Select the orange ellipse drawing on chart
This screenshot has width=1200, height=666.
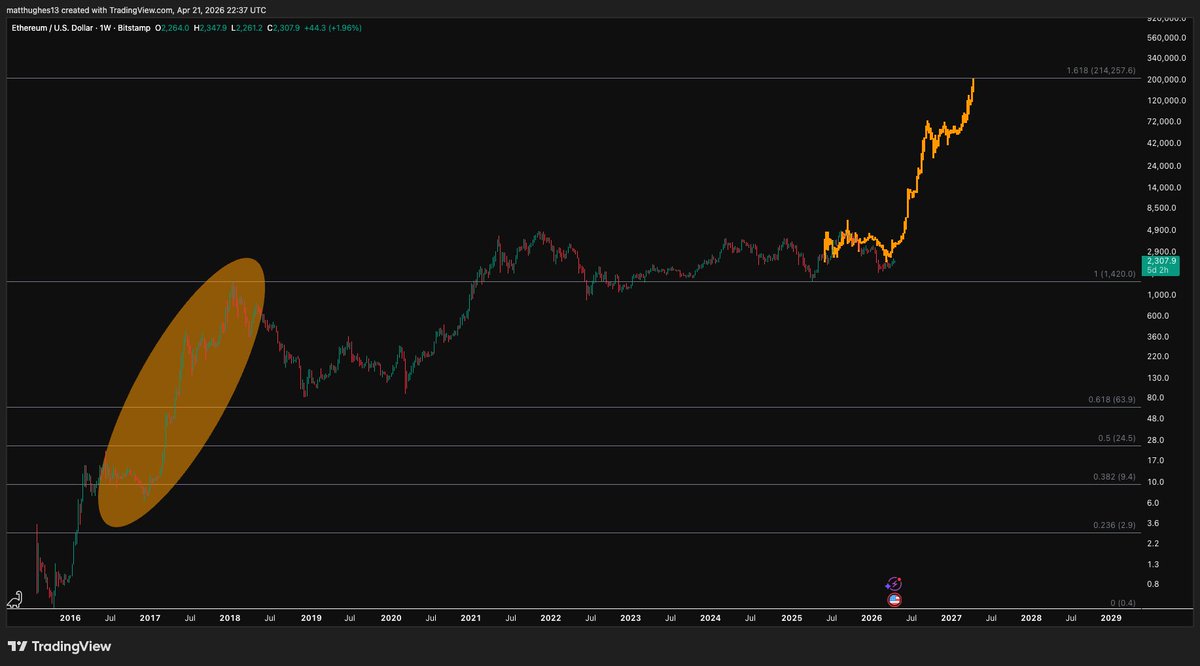pyautogui.click(x=183, y=392)
